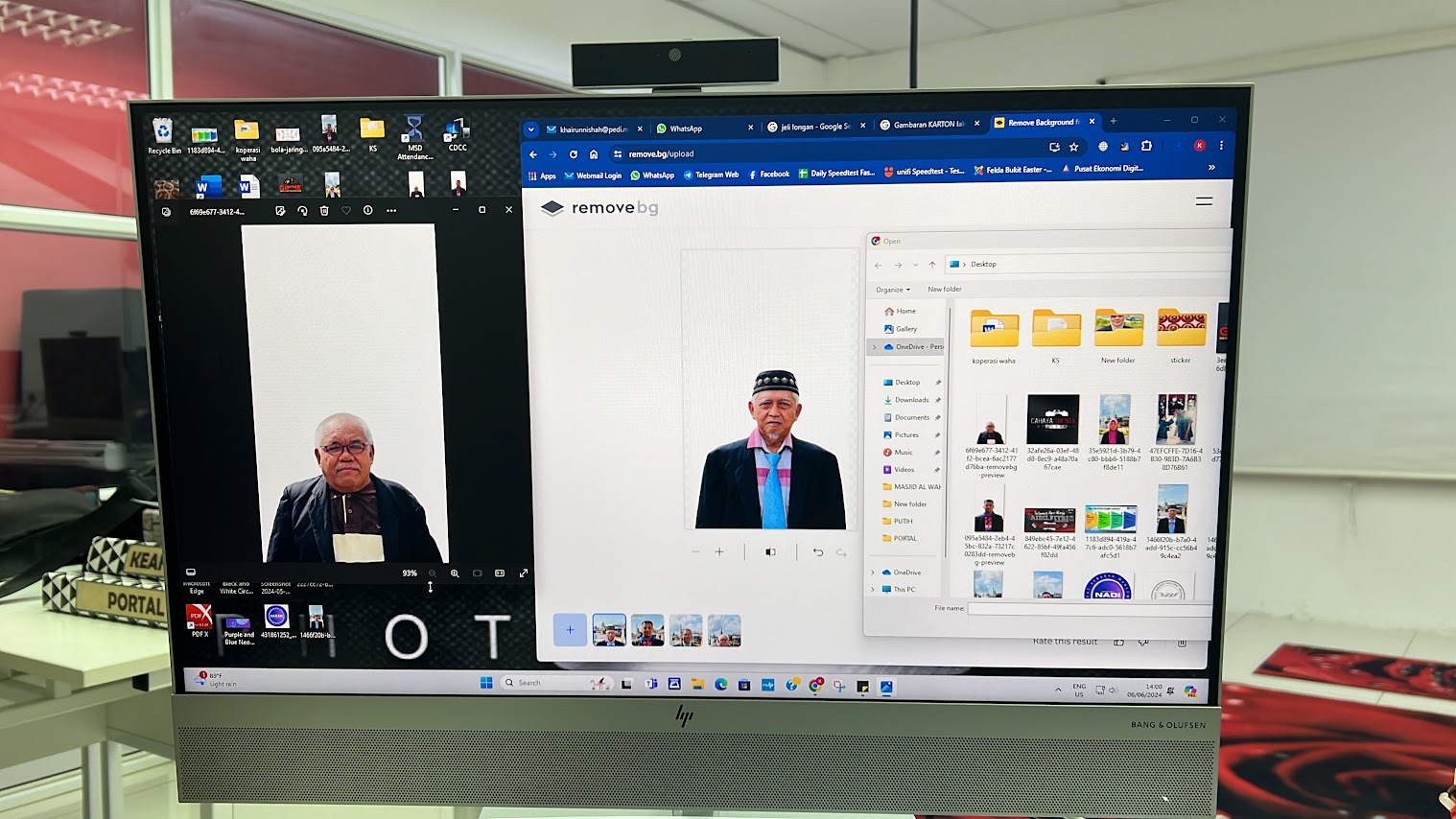Select the second uploaded image thumbnail
Image resolution: width=1456 pixels, height=819 pixels.
point(647,630)
